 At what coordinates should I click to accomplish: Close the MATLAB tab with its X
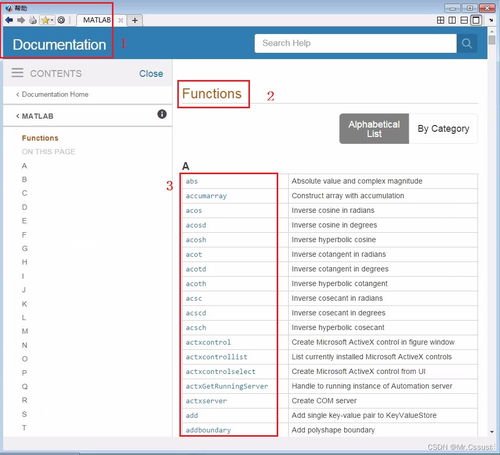coord(121,20)
